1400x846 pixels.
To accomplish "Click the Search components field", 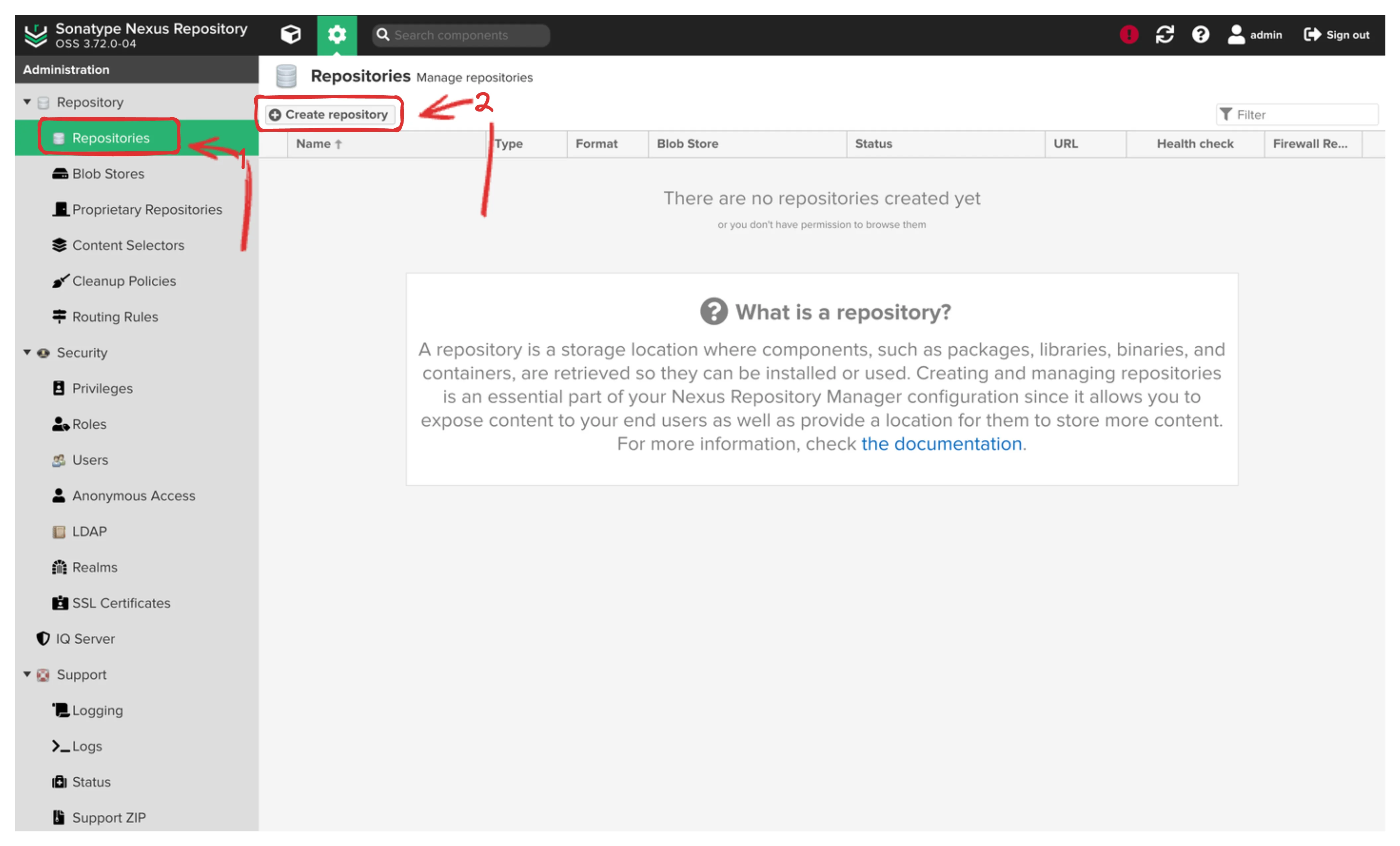I will [461, 35].
